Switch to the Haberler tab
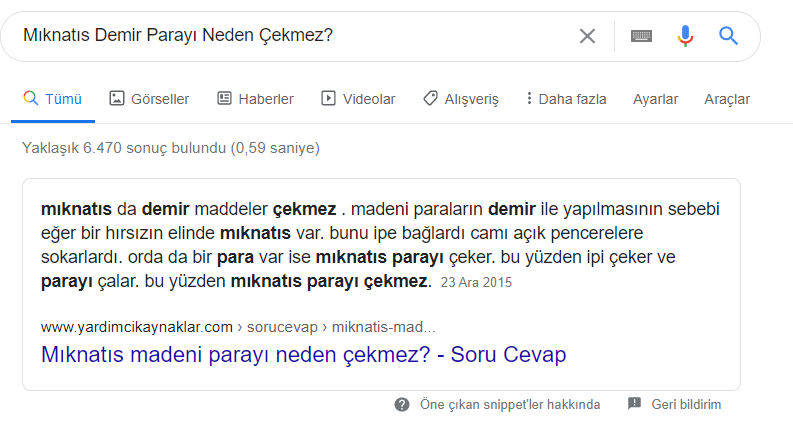Screen dimensions: 793x437 pyautogui.click(x=256, y=99)
